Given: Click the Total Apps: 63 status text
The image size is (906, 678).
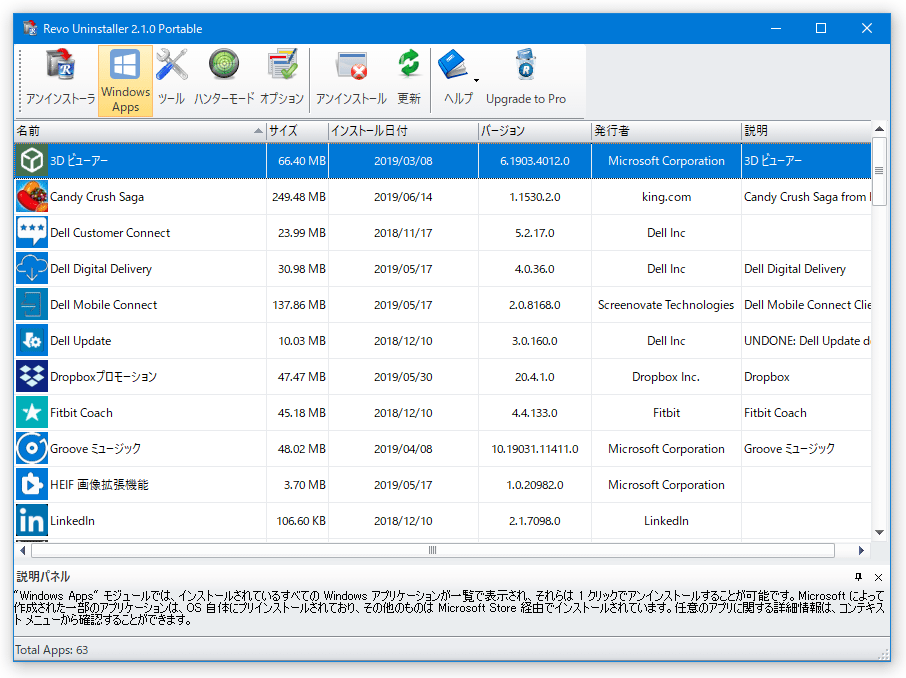Looking at the screenshot, I should pos(51,650).
